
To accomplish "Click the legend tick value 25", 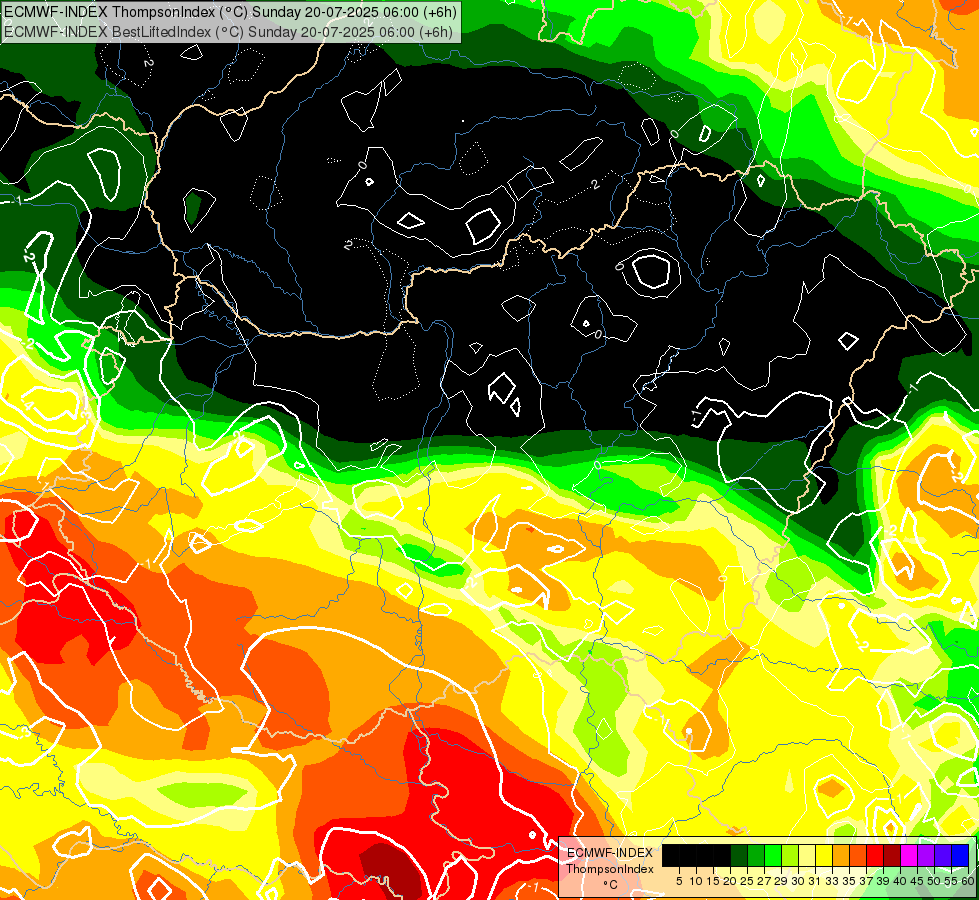I will coord(747,881).
